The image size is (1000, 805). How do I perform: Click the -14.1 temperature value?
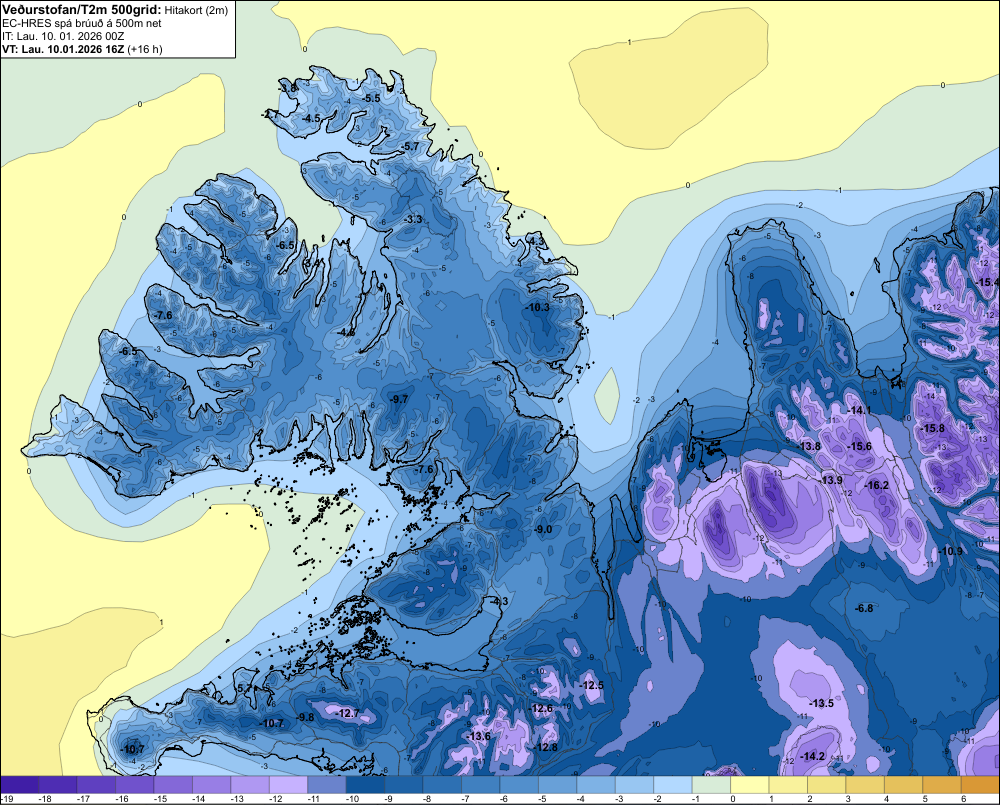tap(860, 410)
